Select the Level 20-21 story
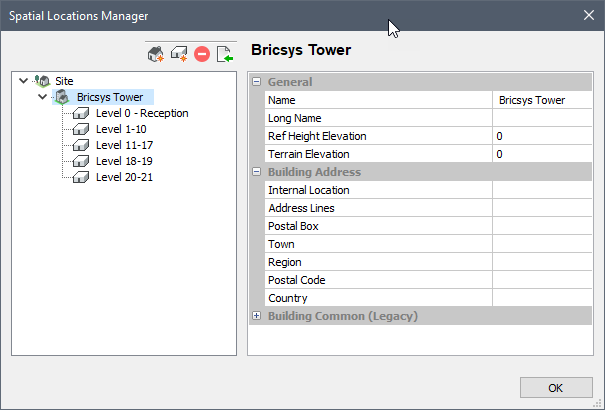Viewport: 605px width, 410px height. click(124, 177)
